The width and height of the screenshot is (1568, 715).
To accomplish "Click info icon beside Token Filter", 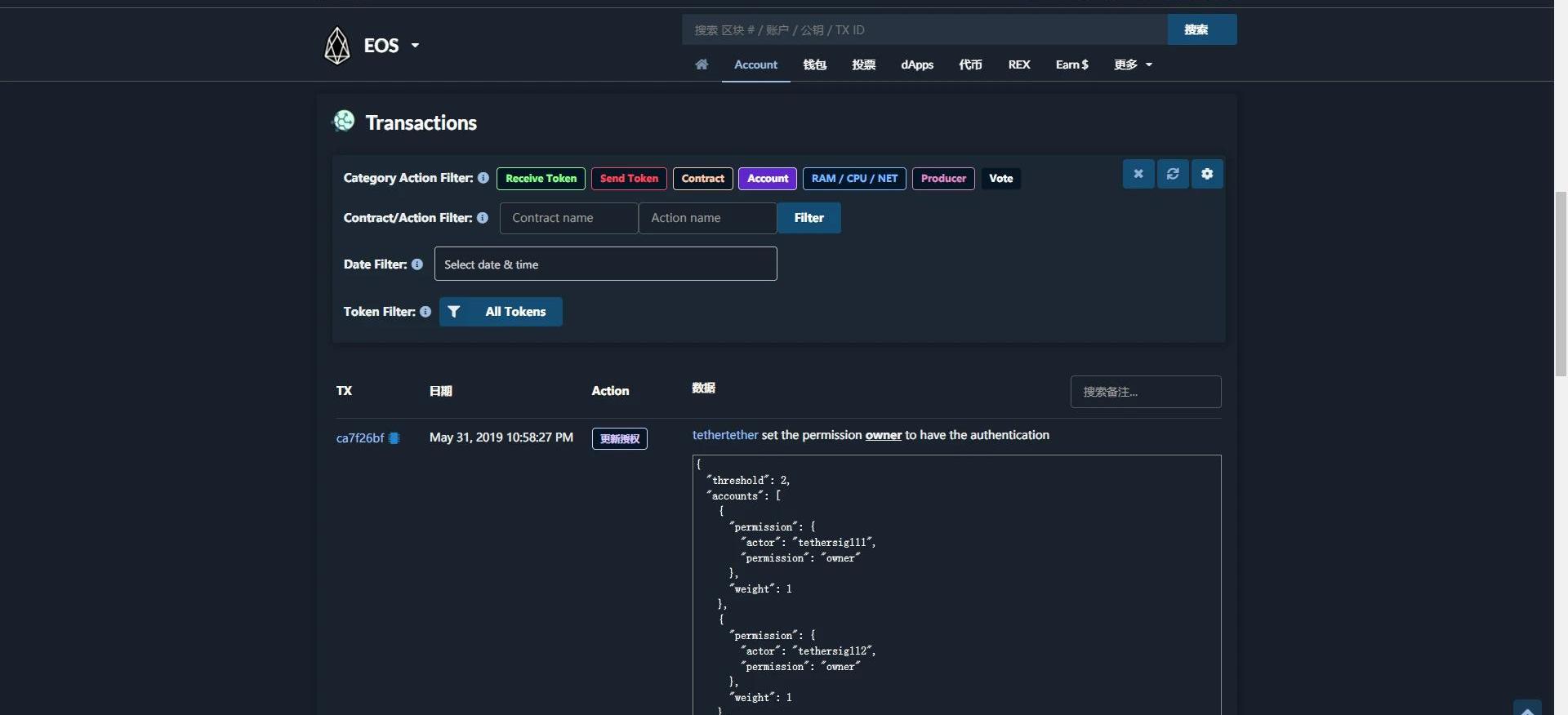I will pyautogui.click(x=425, y=312).
